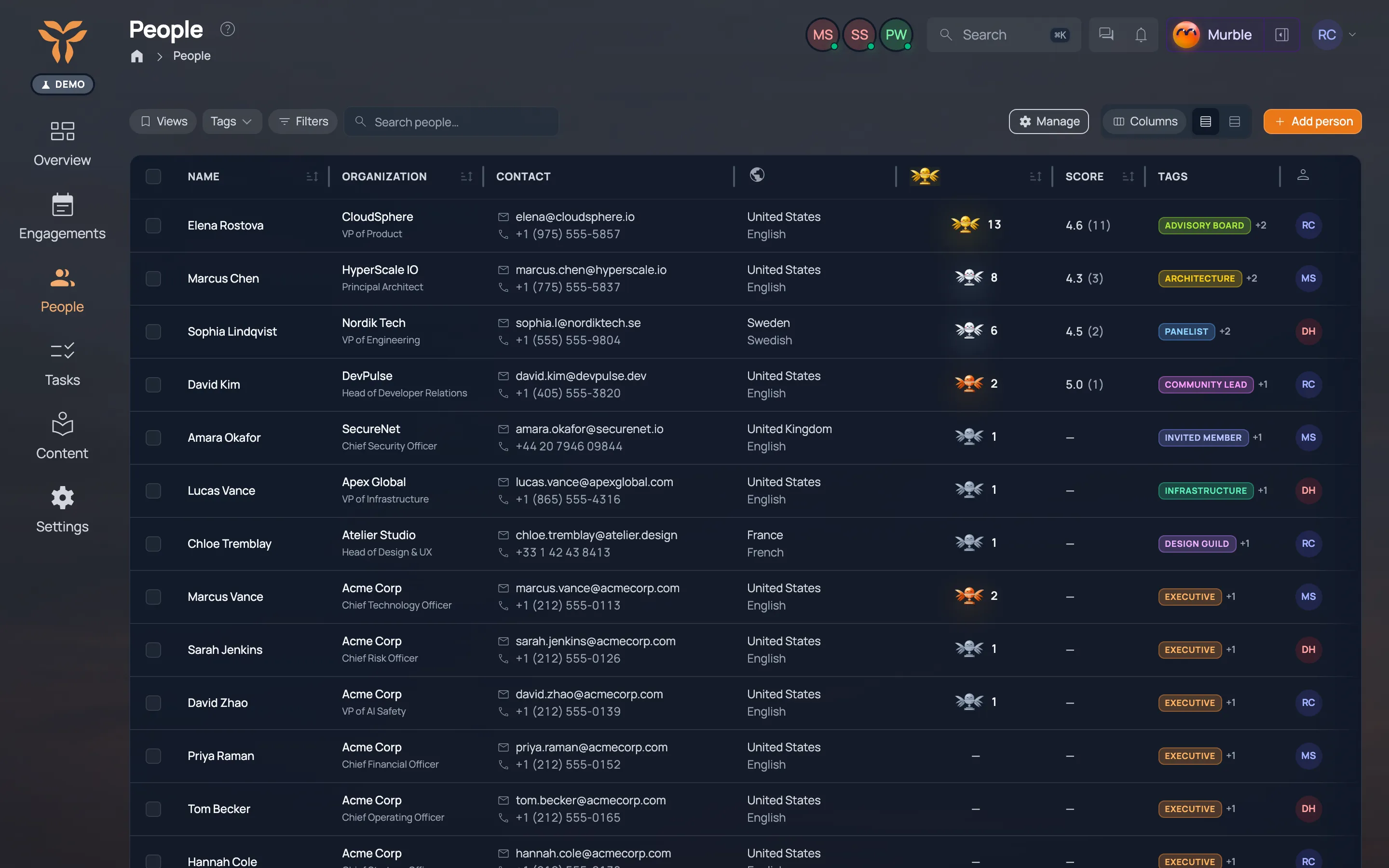Click the globe column header icon
The image size is (1389, 868).
[x=757, y=175]
